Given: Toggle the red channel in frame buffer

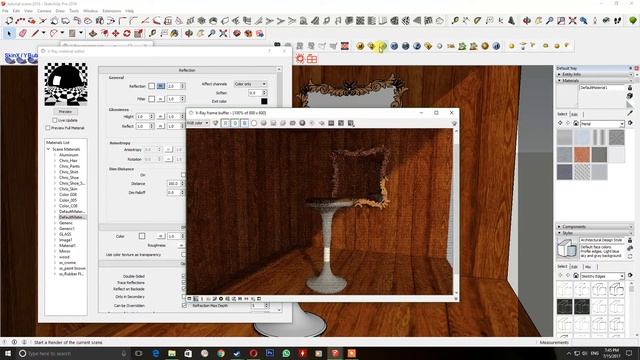Looking at the screenshot, I should pos(225,123).
